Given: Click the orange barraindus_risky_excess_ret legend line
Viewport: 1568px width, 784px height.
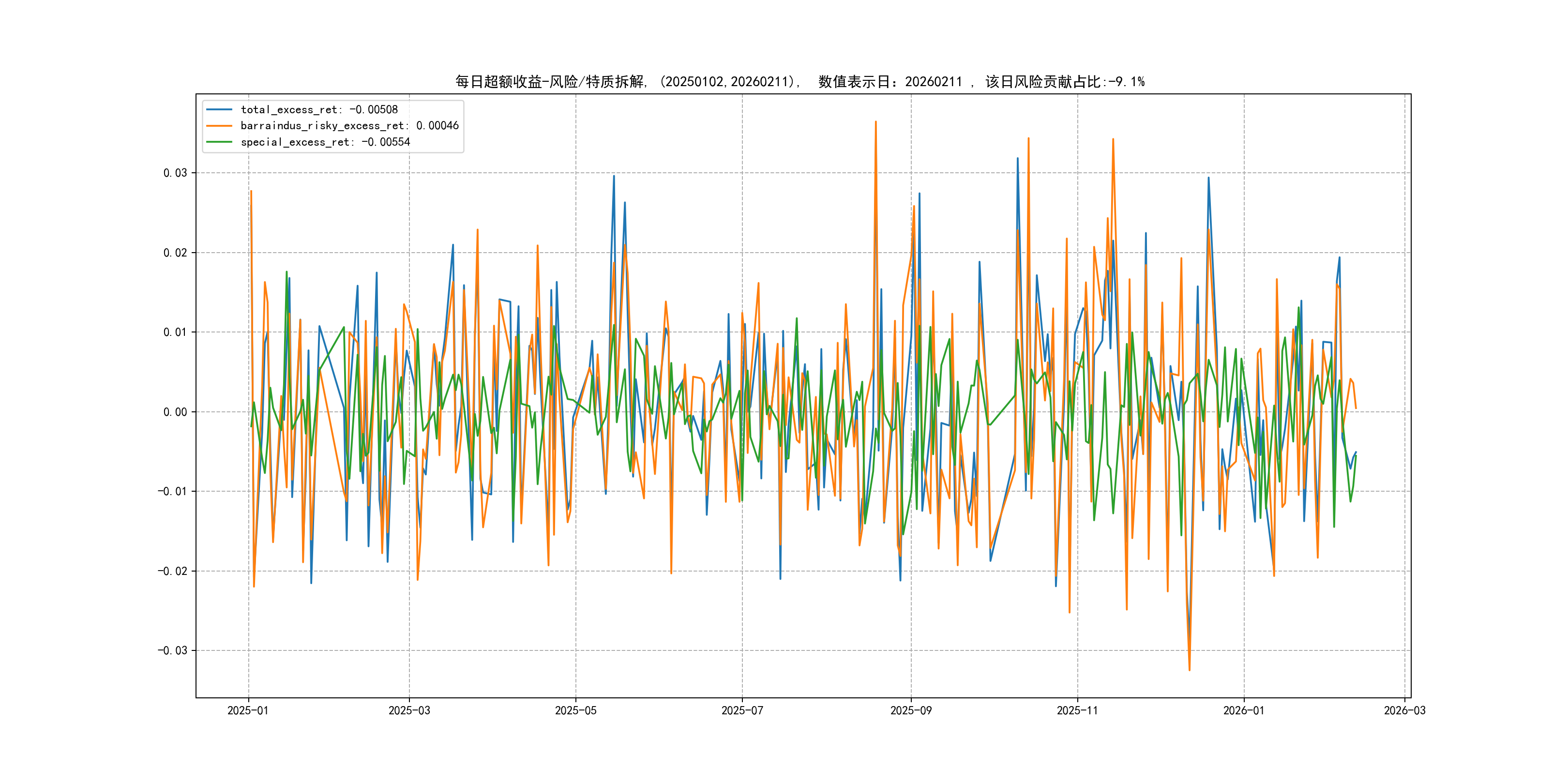Looking at the screenshot, I should (219, 126).
